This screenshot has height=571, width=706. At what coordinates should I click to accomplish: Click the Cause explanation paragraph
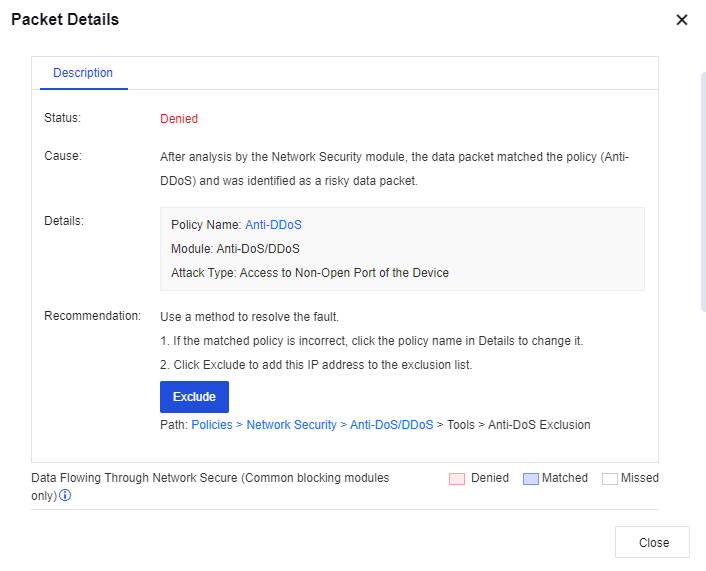coord(394,169)
